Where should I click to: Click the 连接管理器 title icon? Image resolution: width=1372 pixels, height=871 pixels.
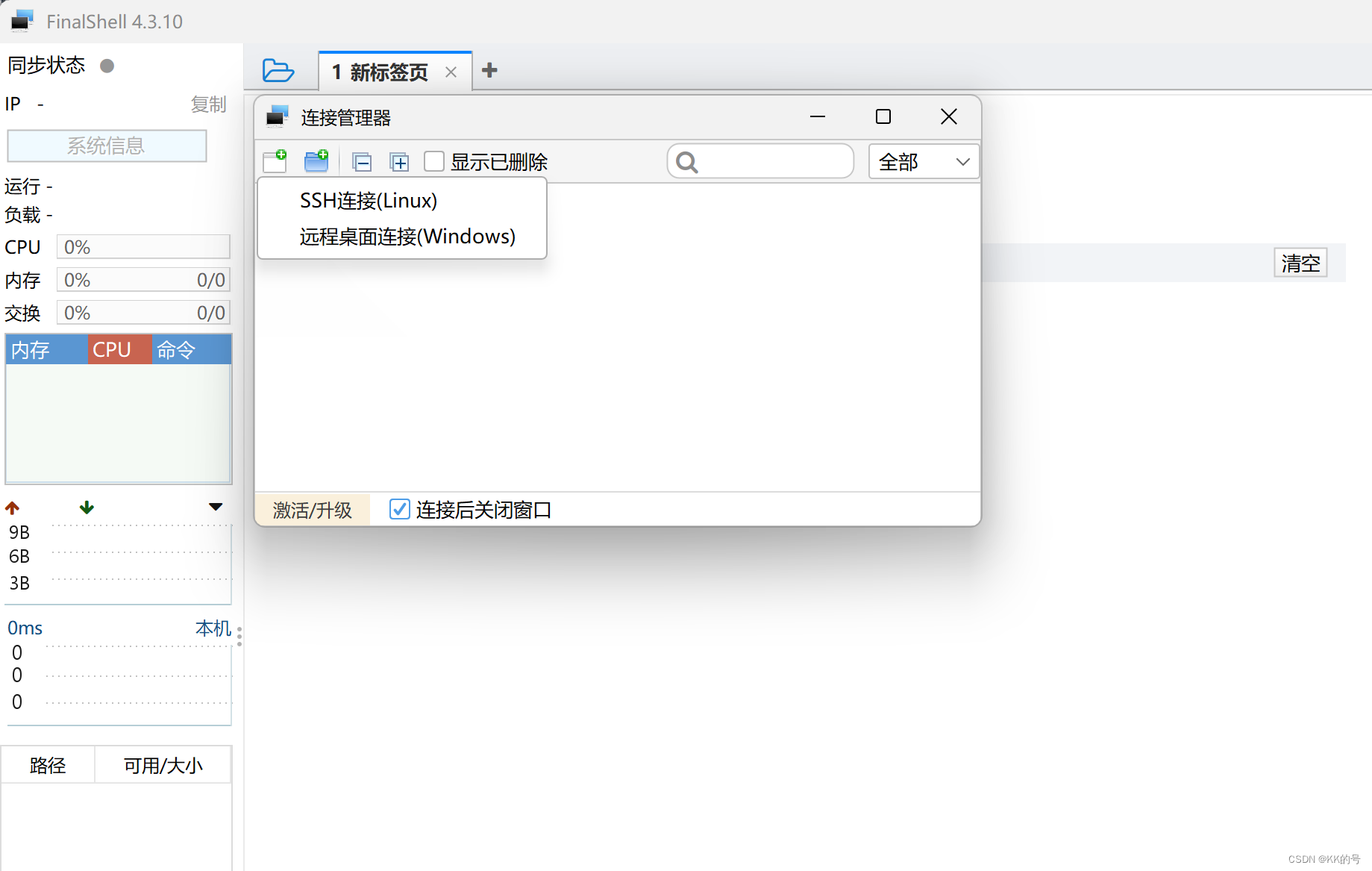click(278, 116)
